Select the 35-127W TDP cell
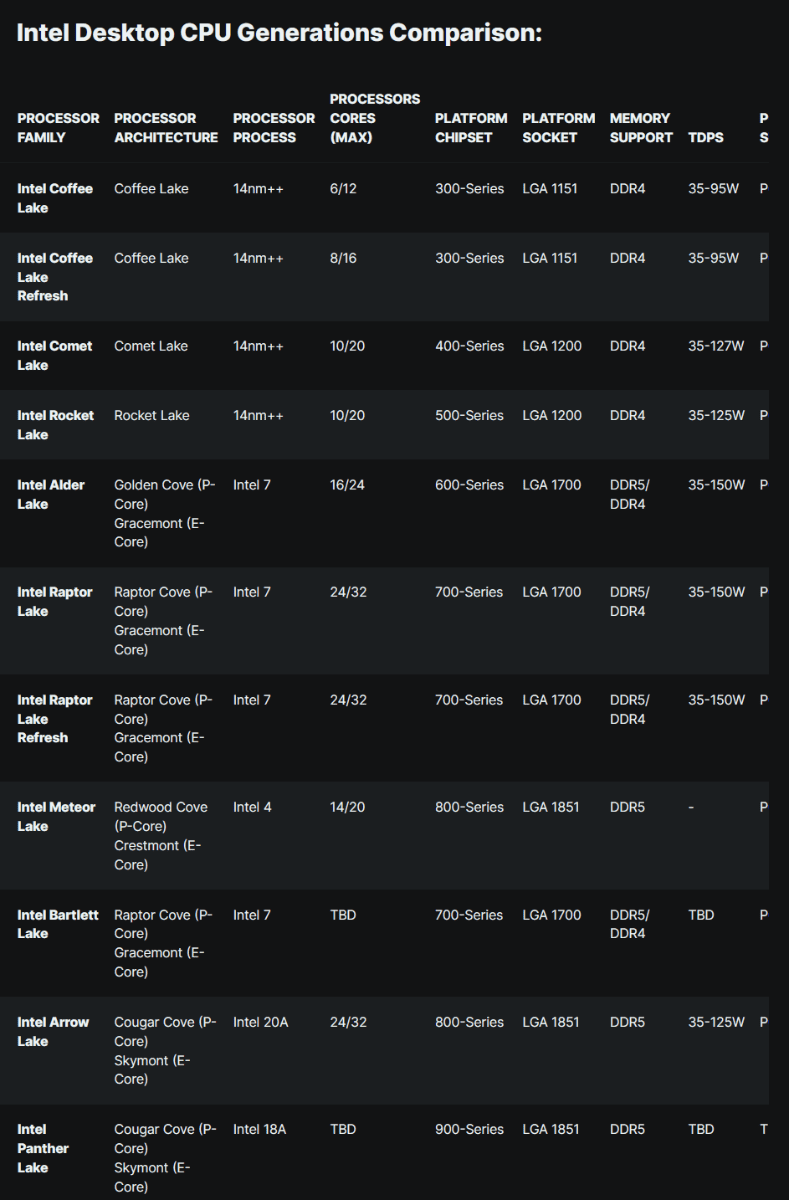This screenshot has width=789, height=1200. 716,346
